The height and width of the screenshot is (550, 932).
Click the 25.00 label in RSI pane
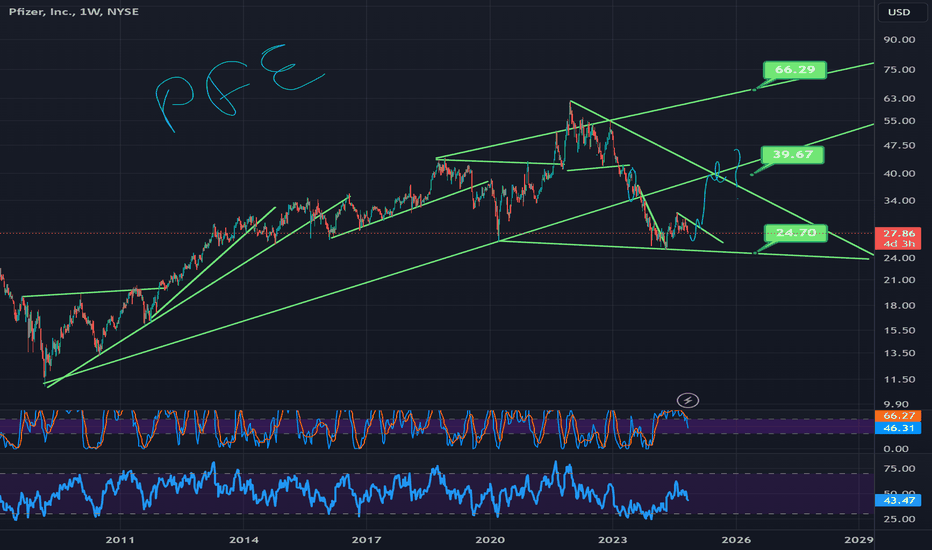click(x=899, y=519)
